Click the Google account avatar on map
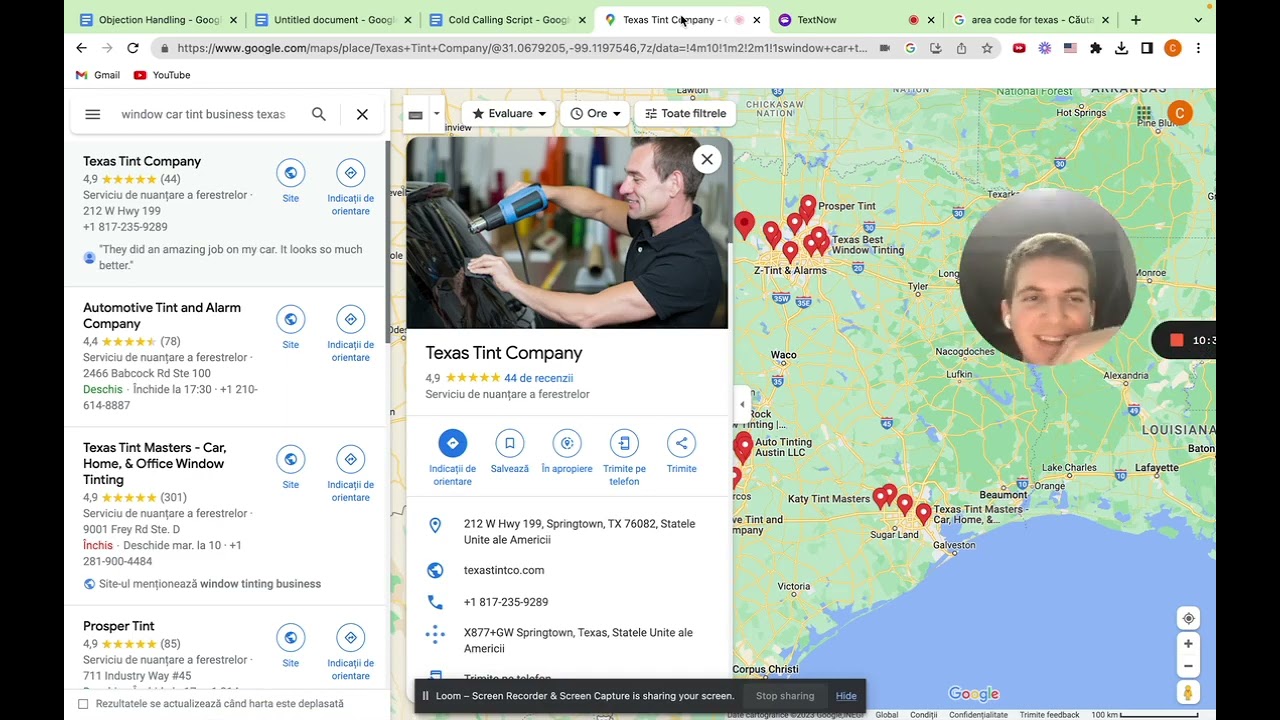Screen dimensions: 1280x720 pos(1180,113)
